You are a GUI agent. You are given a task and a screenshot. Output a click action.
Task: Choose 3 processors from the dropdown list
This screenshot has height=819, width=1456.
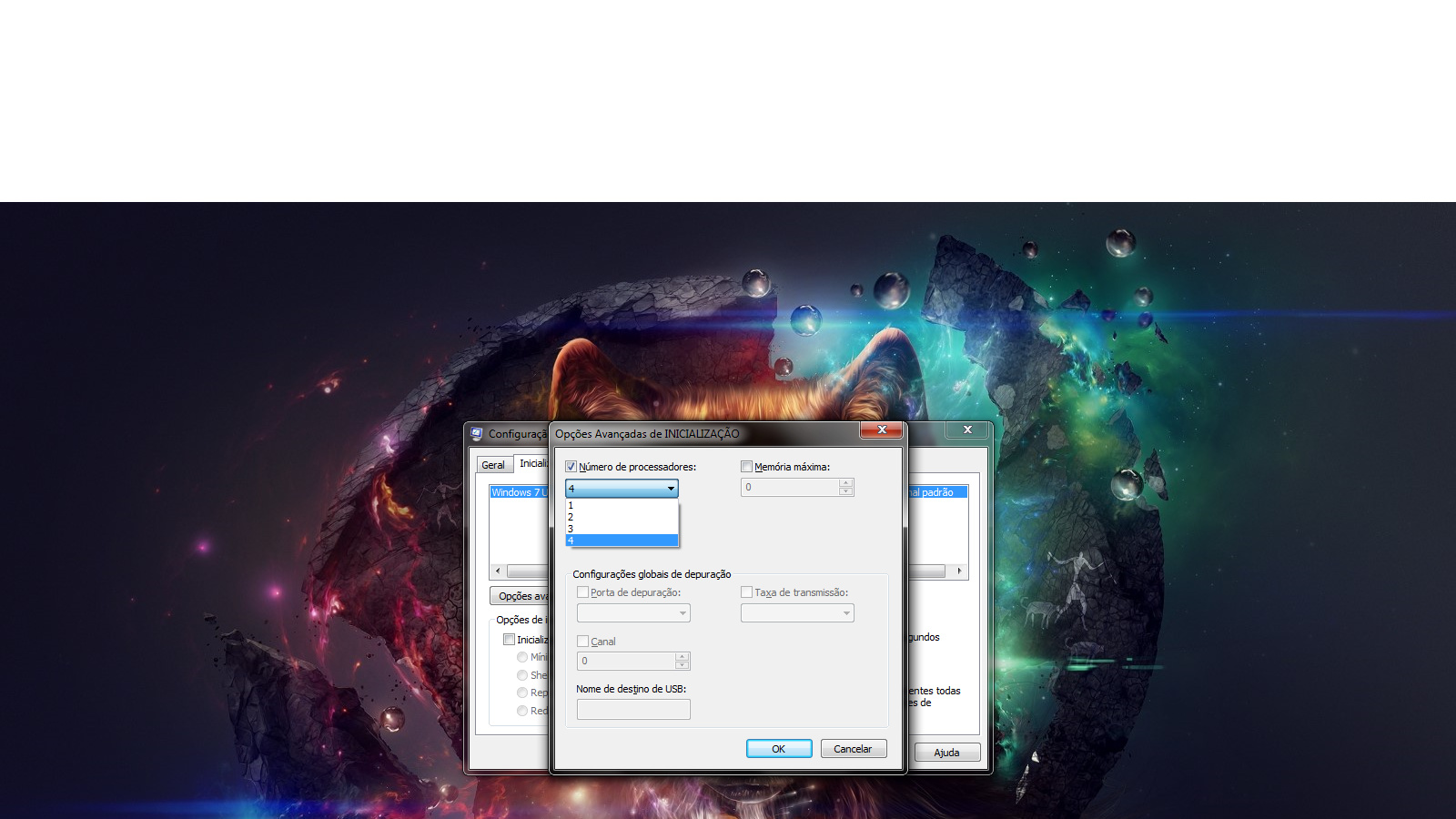(x=622, y=529)
